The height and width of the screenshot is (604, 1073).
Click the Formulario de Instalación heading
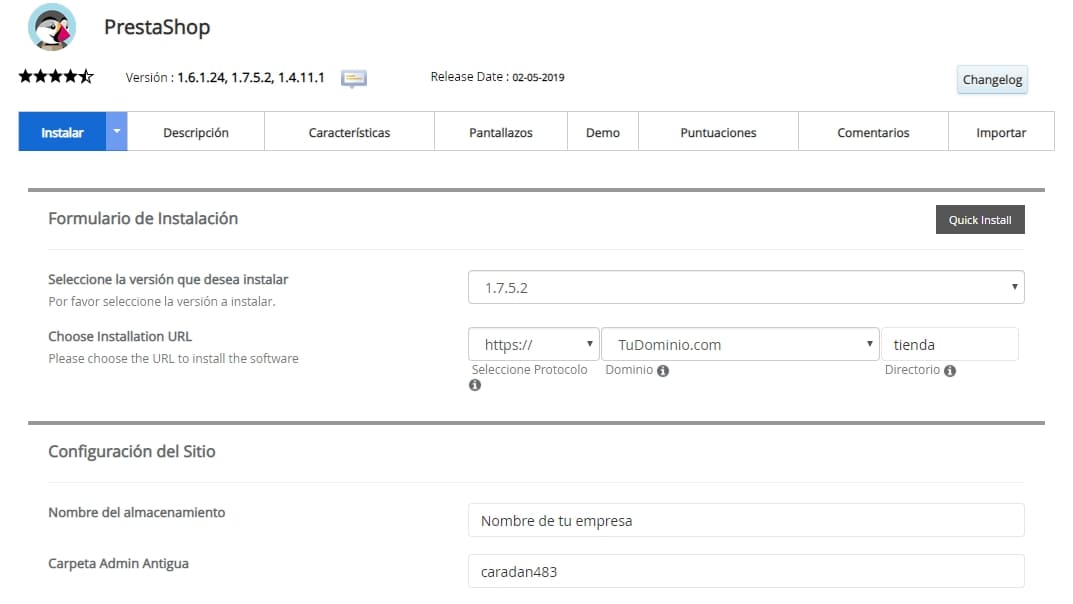[x=143, y=218]
